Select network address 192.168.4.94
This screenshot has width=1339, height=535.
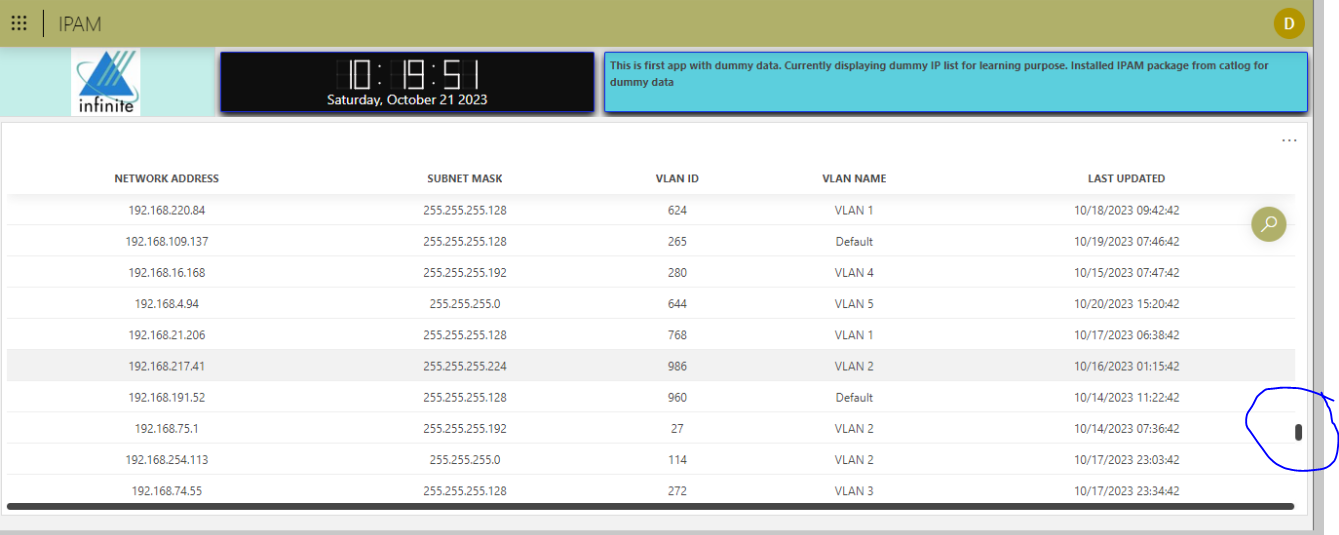[167, 304]
